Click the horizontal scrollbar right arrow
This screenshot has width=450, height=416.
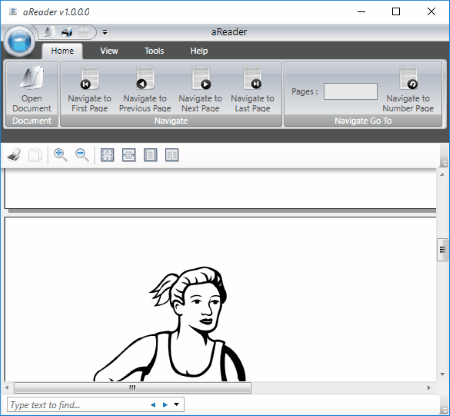point(429,388)
